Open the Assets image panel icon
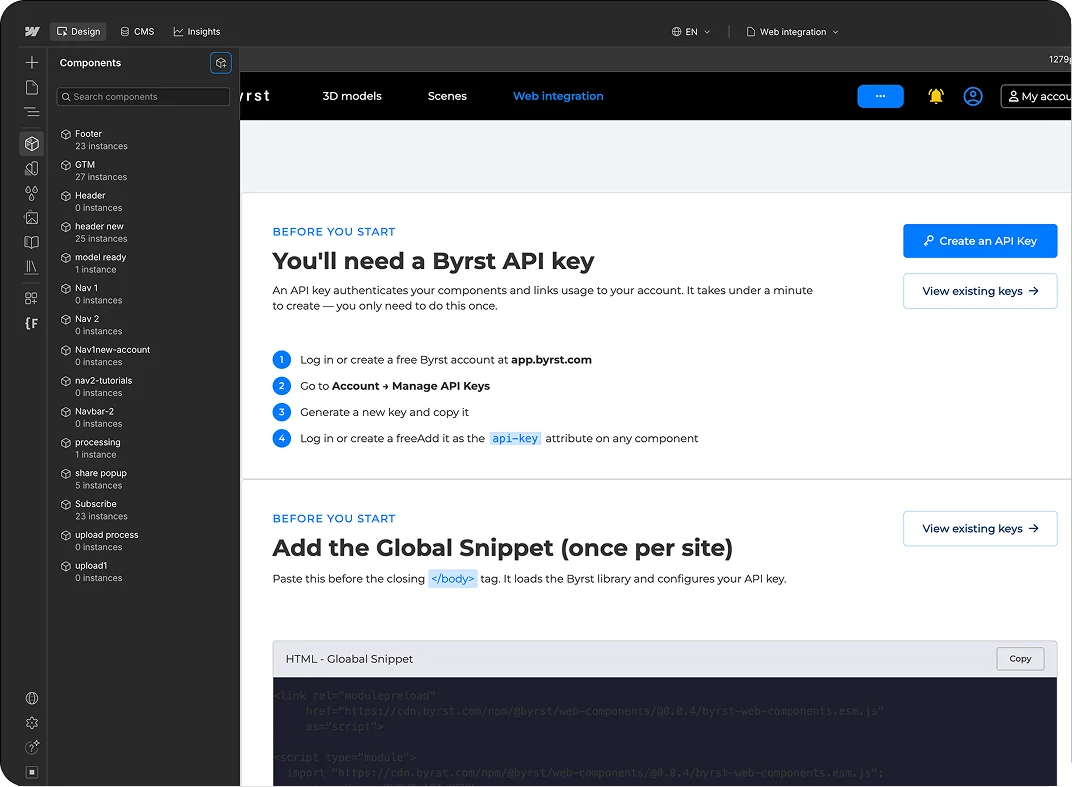This screenshot has width=1072, height=787. [x=31, y=218]
